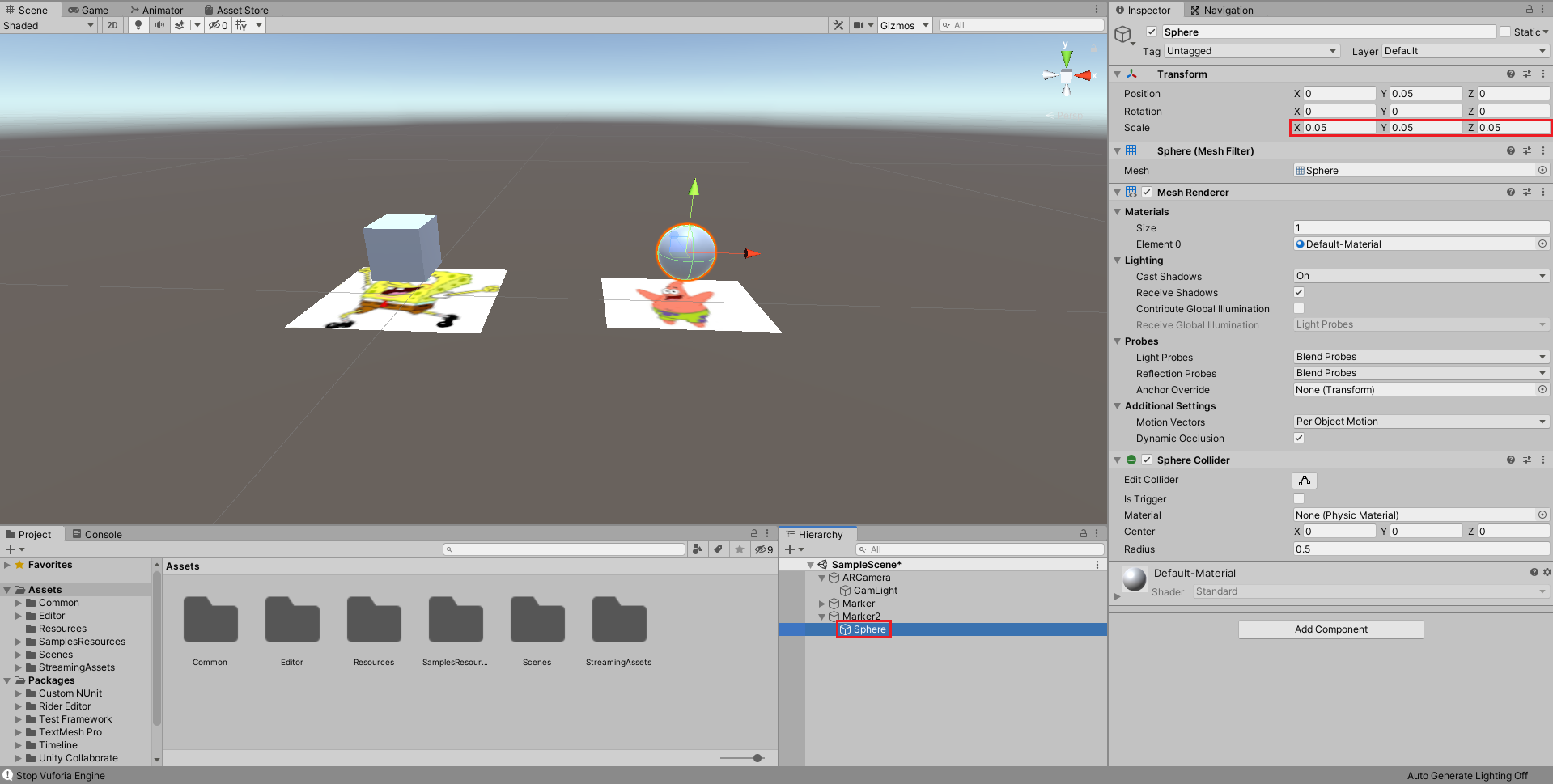Disable the Mesh Renderer component checkbox

pyautogui.click(x=1147, y=192)
